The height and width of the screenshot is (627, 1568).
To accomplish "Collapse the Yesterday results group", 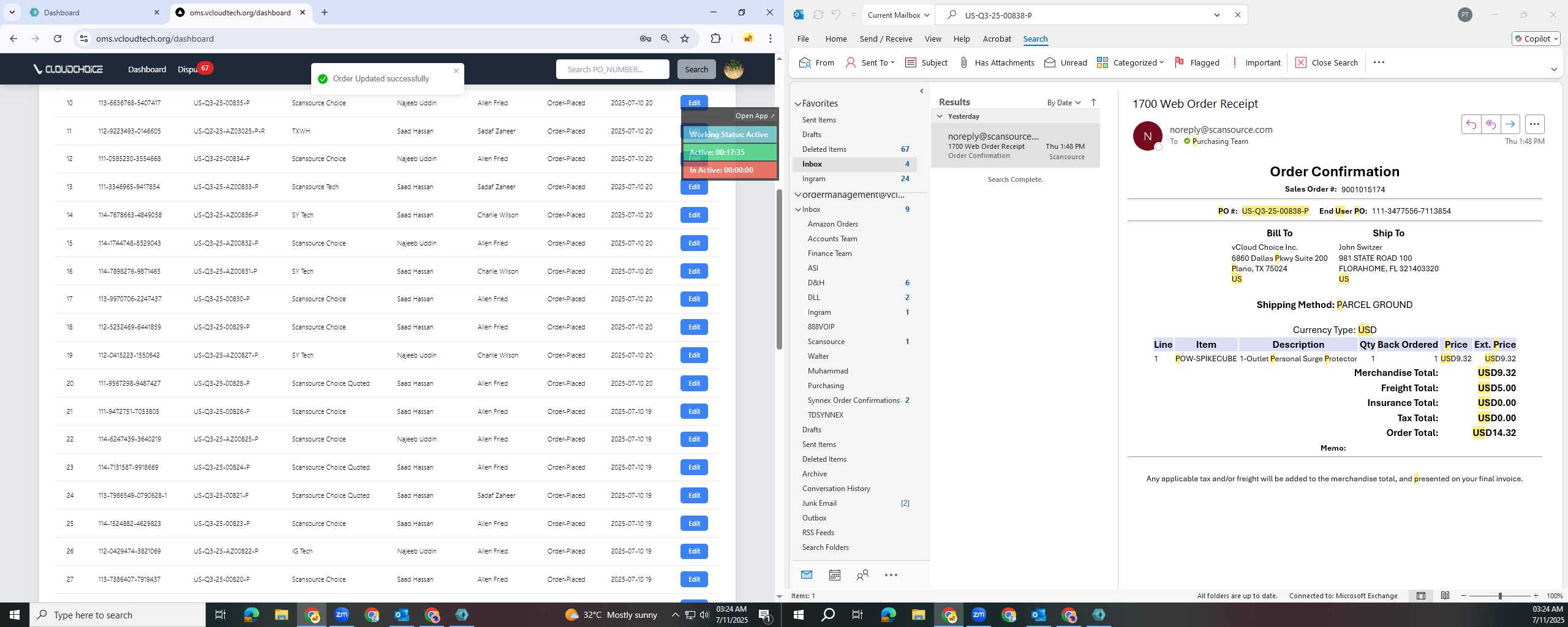I will [940, 116].
